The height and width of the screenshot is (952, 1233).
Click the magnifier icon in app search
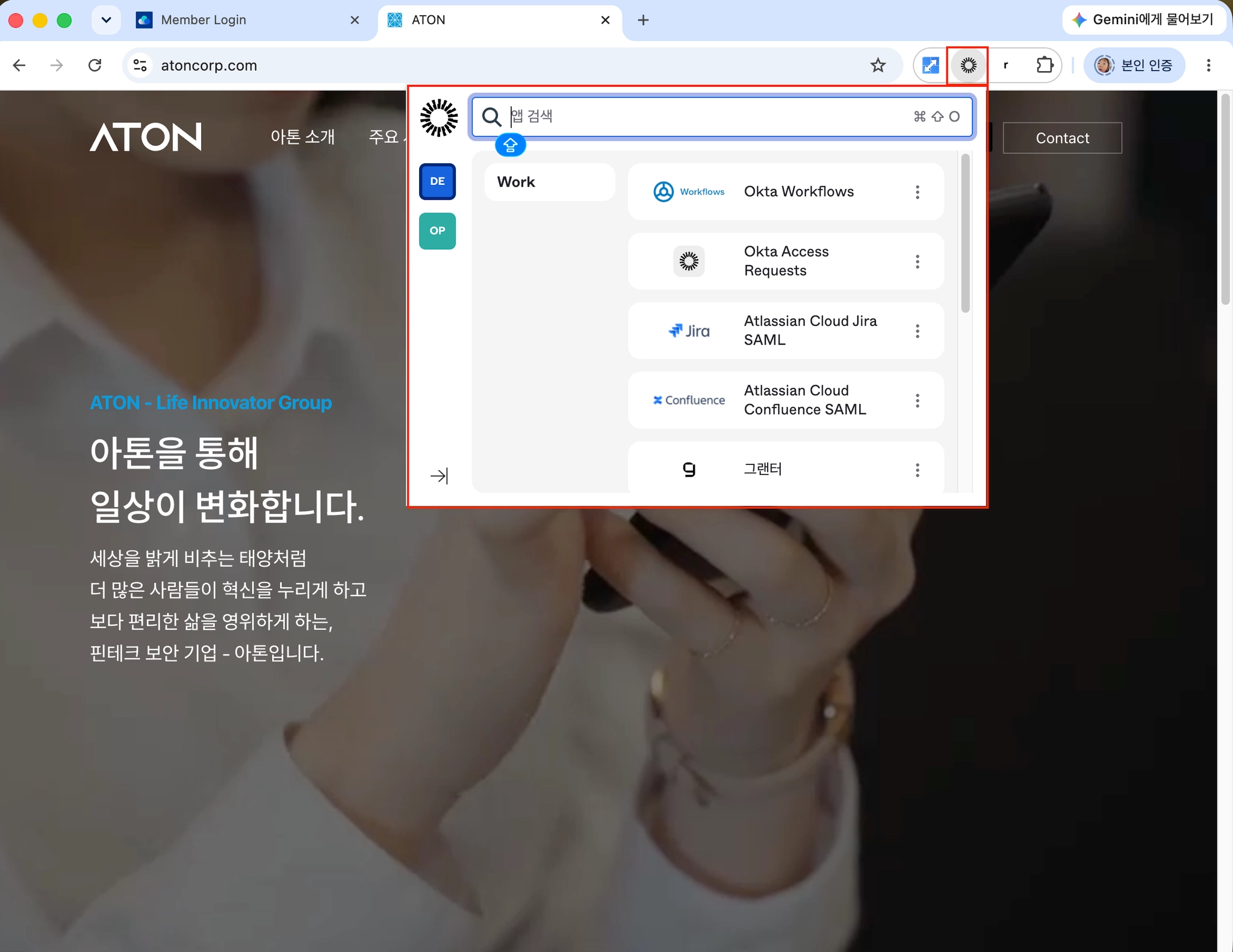(x=491, y=117)
